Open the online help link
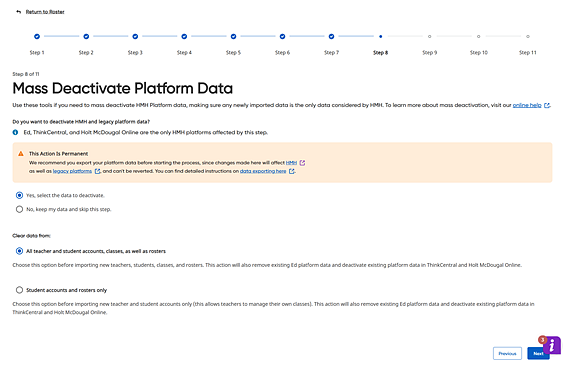 [x=527, y=105]
